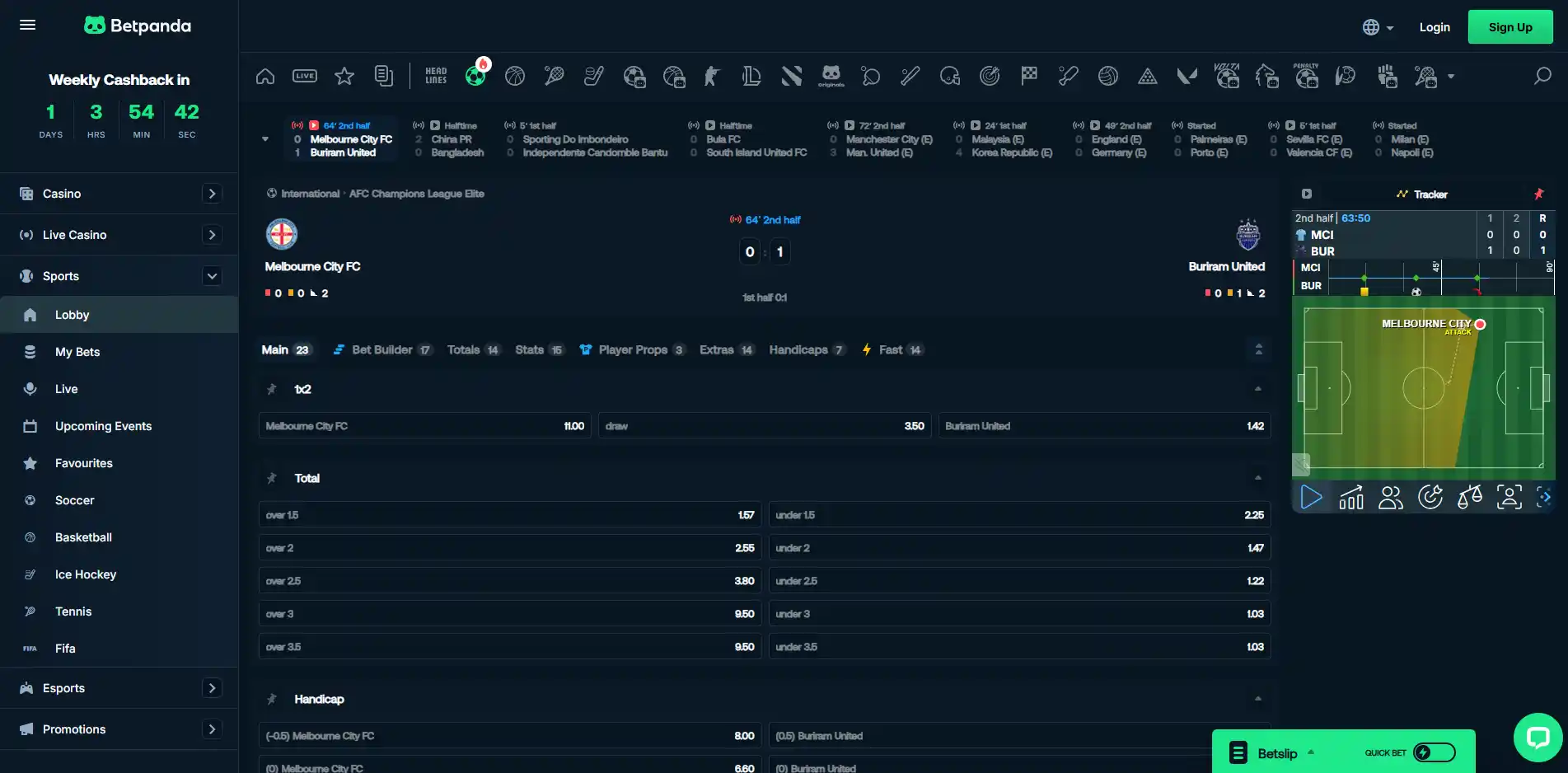Pin the 1x2 market
This screenshot has width=1568, height=773.
pyautogui.click(x=272, y=389)
